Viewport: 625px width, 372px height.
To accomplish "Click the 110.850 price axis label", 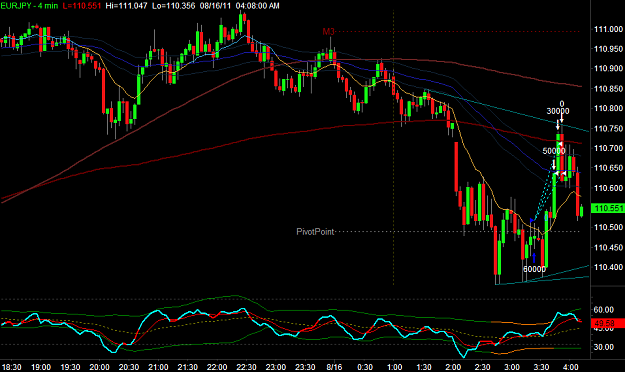I will [608, 89].
